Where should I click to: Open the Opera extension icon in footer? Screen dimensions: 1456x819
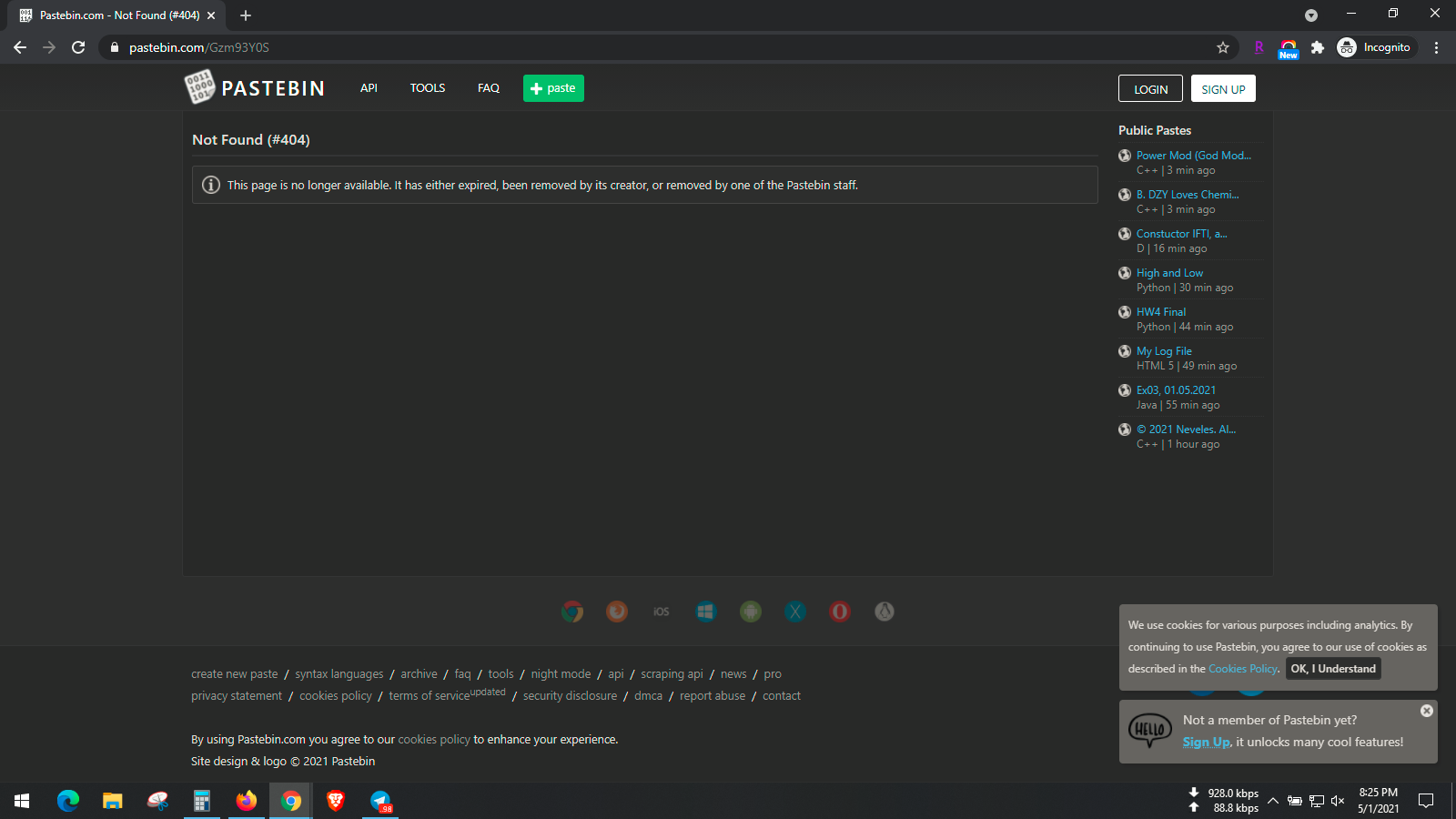(840, 612)
